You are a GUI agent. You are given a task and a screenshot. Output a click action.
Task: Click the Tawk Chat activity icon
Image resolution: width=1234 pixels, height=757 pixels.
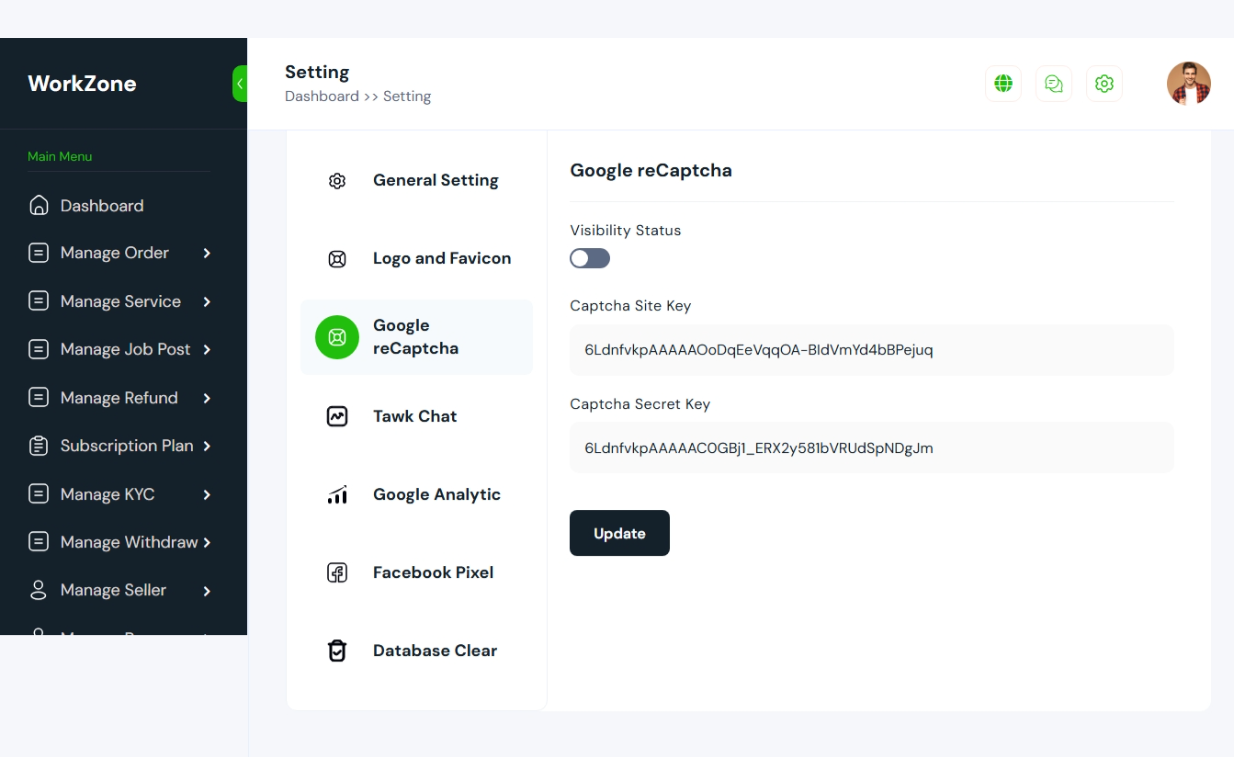(337, 416)
